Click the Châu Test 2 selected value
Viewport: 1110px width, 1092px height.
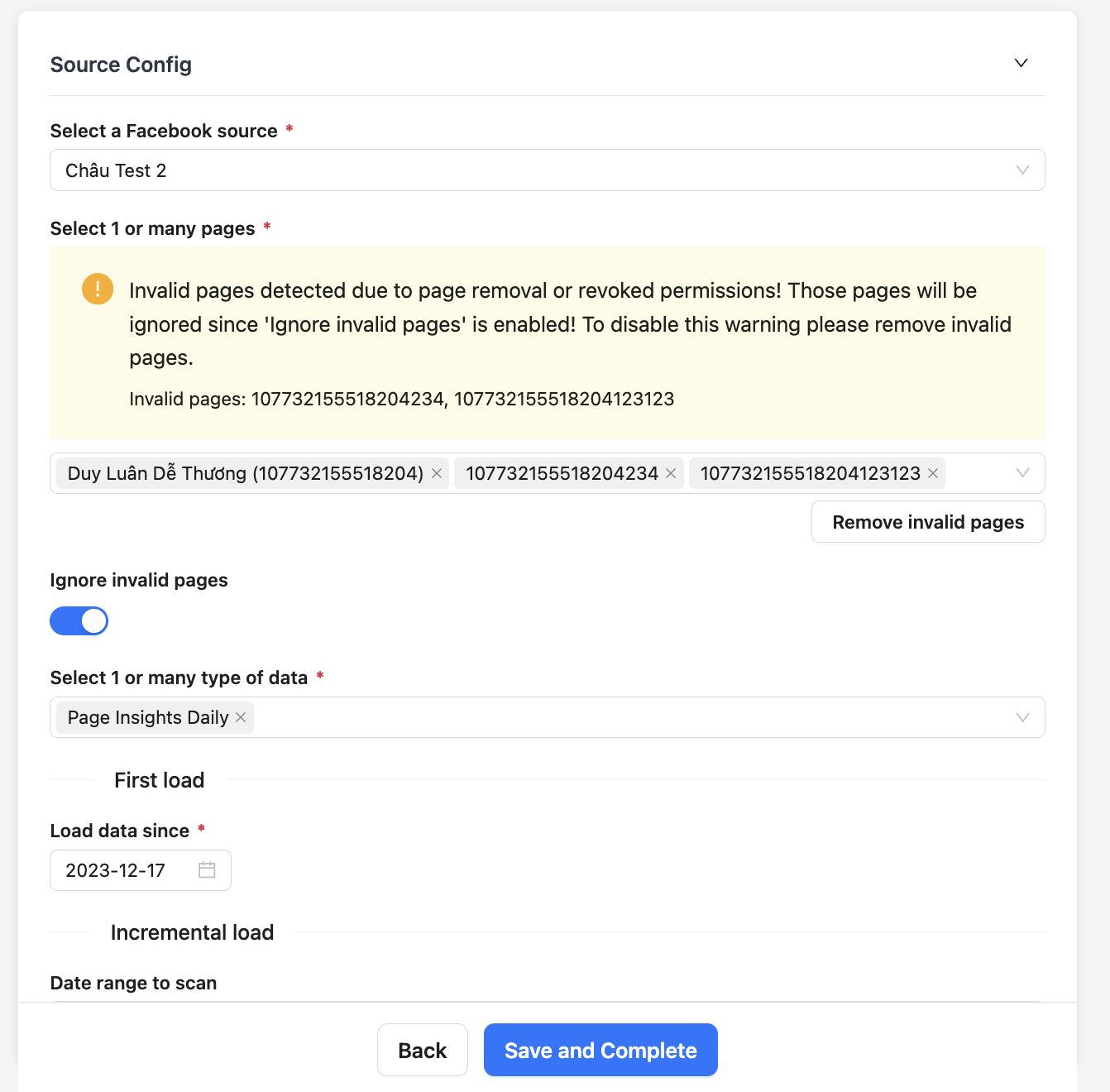(116, 170)
